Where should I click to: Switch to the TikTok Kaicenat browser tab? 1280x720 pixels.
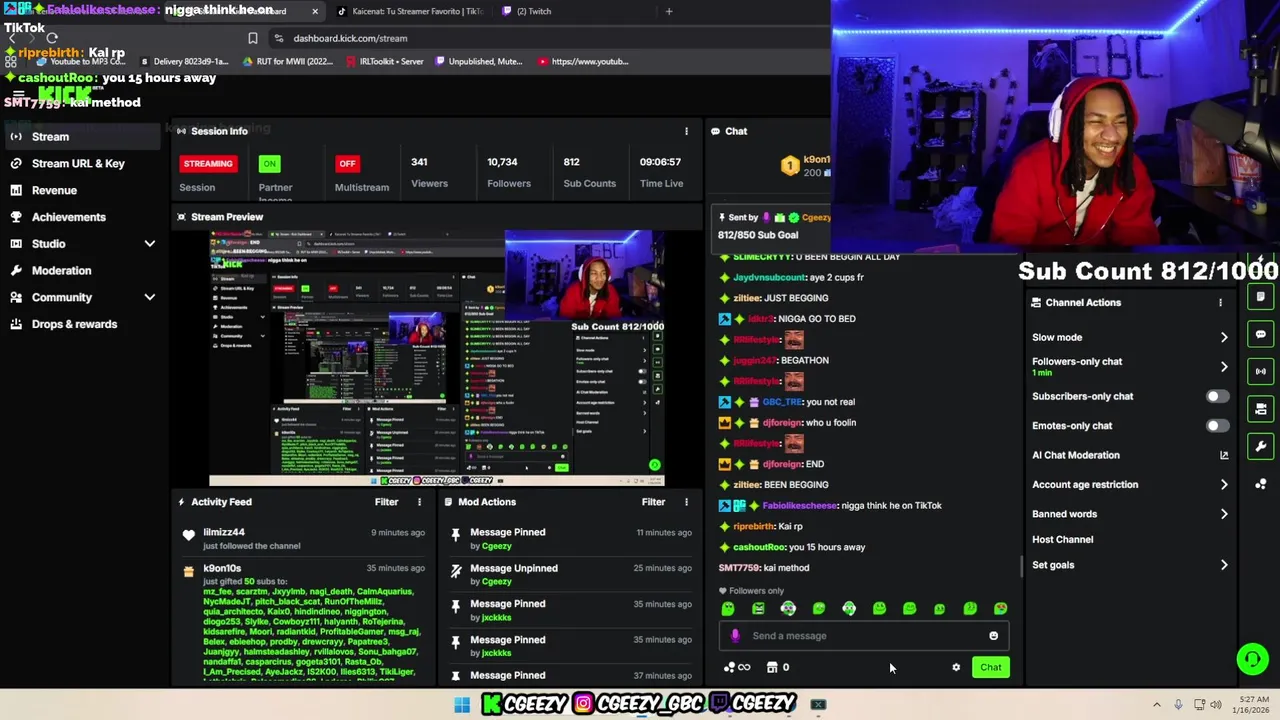click(x=410, y=11)
